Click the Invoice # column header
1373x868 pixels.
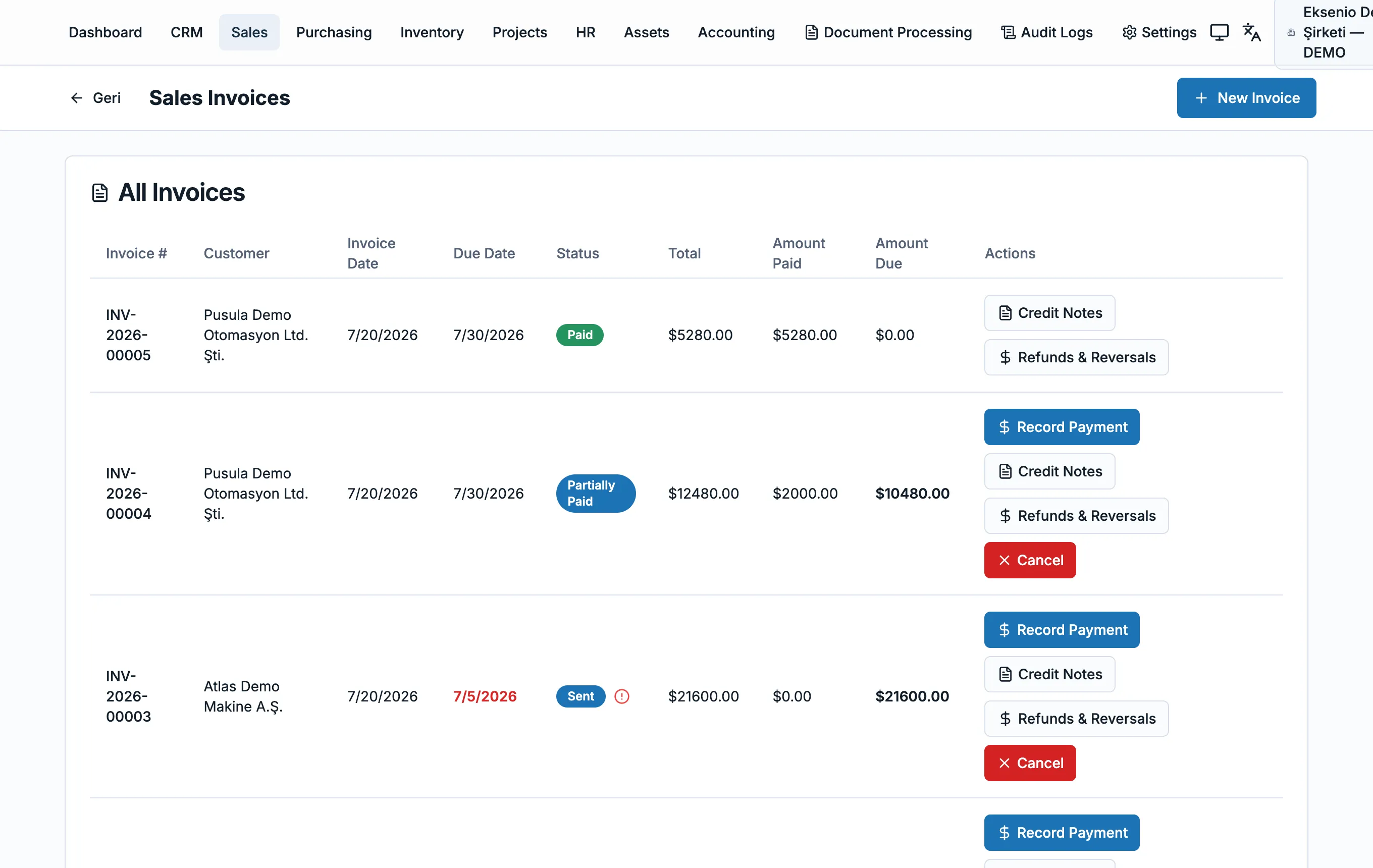coord(136,253)
